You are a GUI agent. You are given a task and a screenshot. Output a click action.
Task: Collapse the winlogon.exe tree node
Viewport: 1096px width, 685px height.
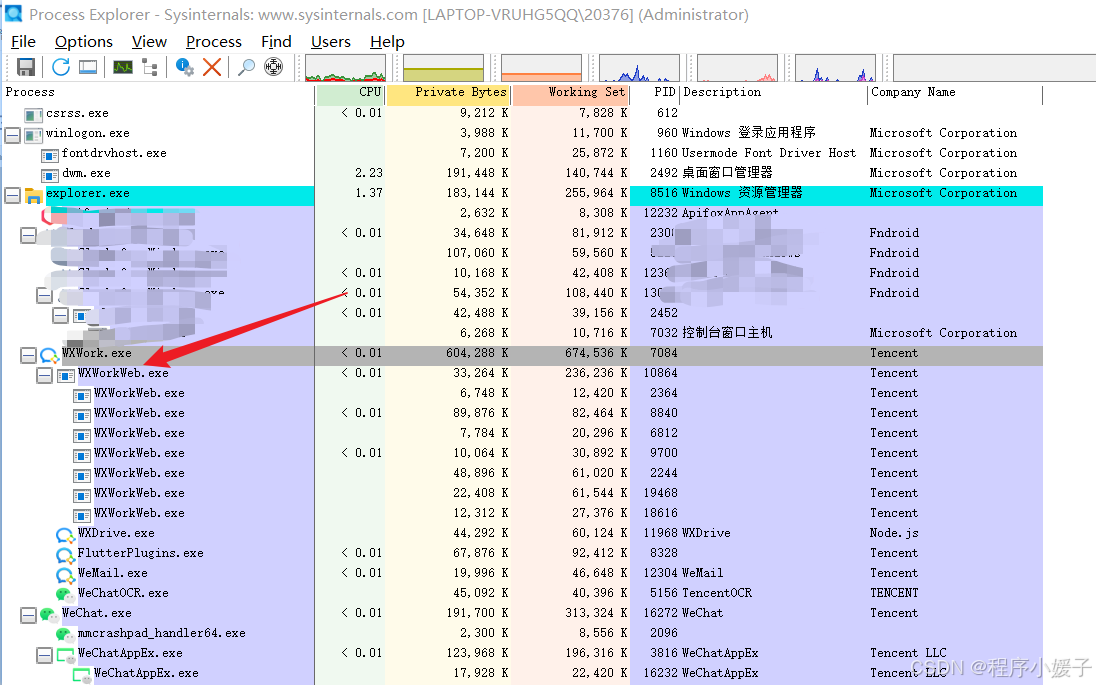point(13,134)
